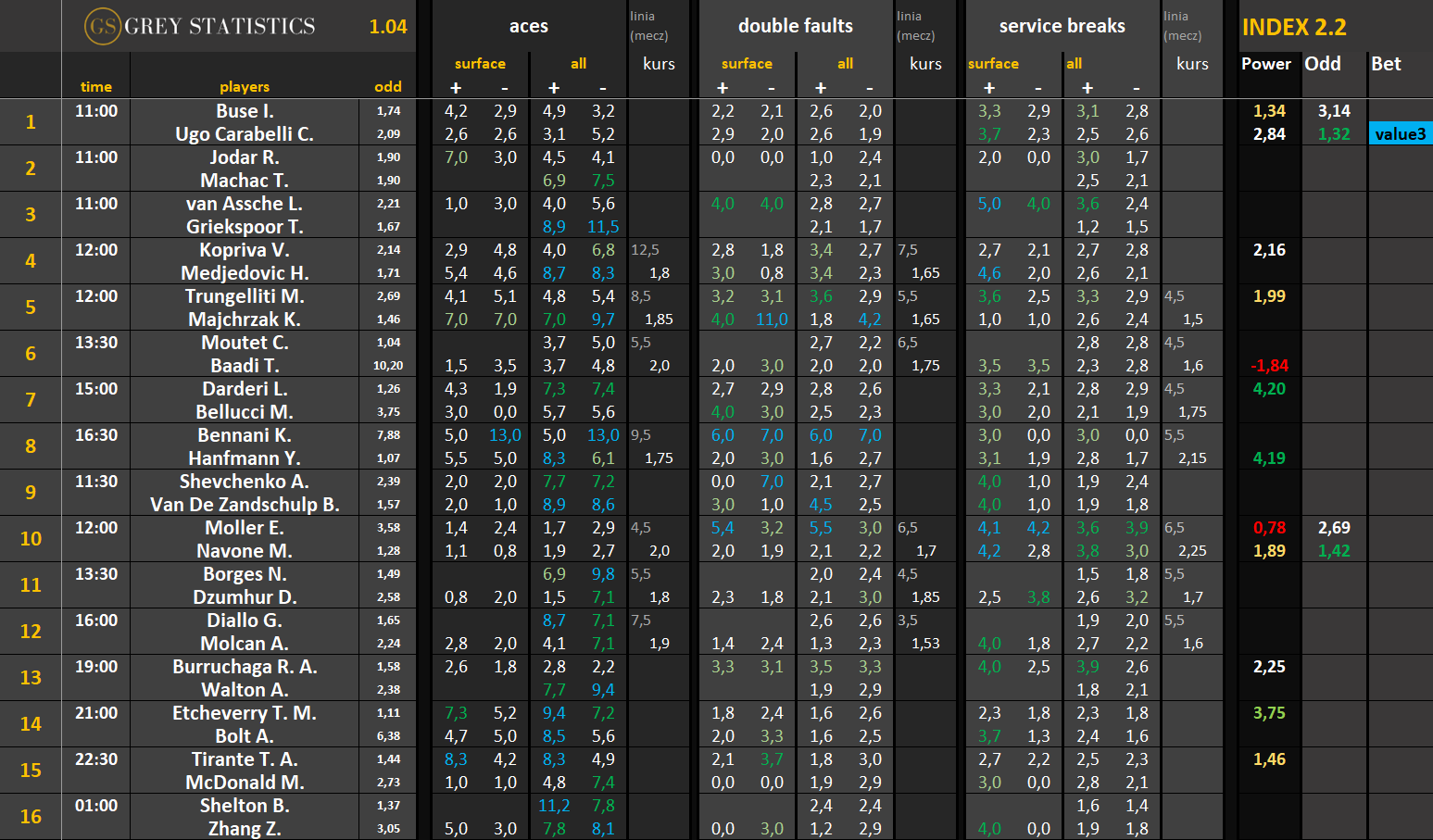Click the red -1,84 Power value
Image resolution: width=1433 pixels, height=840 pixels.
coord(1269,366)
